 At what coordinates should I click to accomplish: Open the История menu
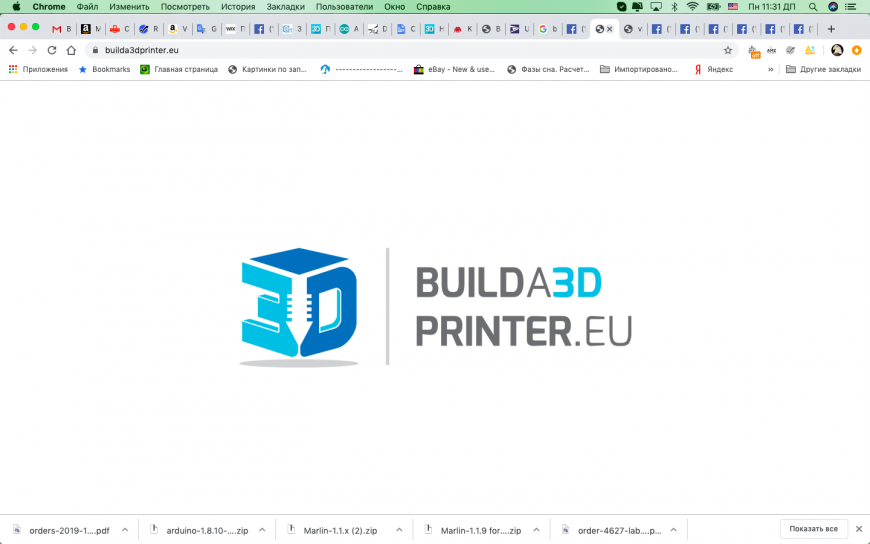(x=238, y=7)
